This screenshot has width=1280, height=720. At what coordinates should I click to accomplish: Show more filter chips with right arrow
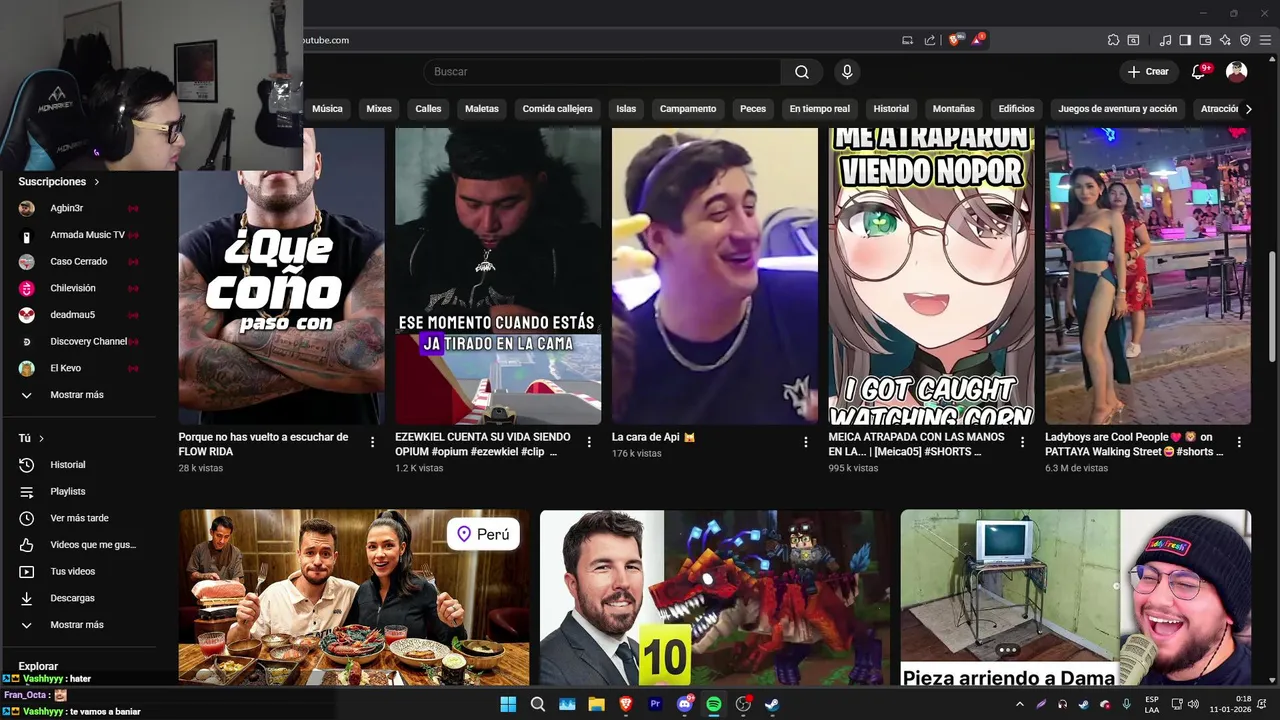click(1248, 109)
